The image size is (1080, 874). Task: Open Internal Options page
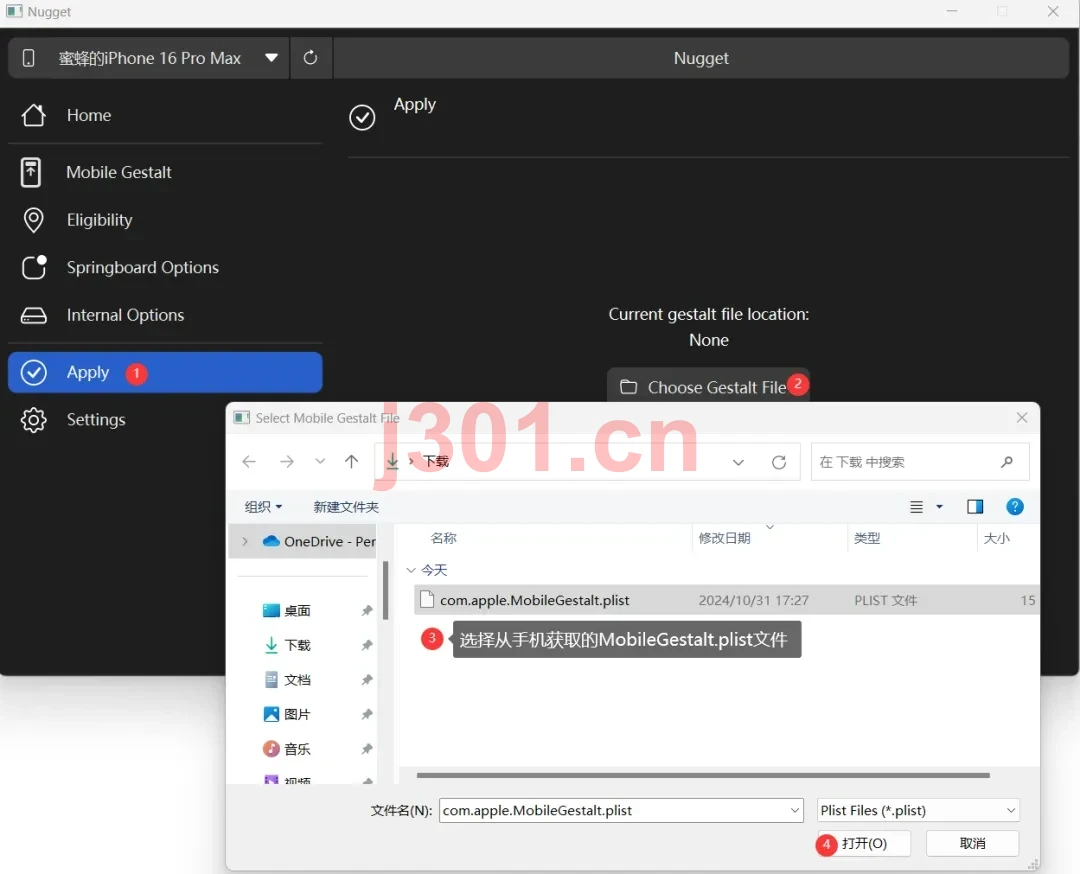165,315
